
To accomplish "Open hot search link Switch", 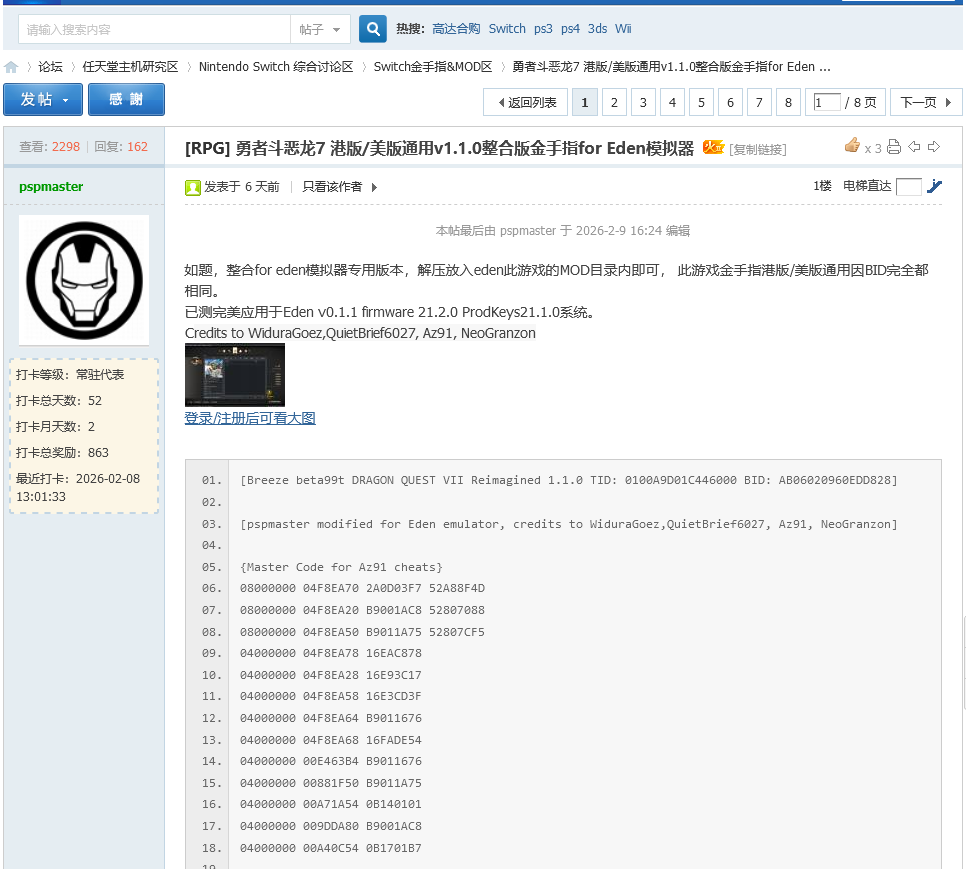I will click(x=507, y=29).
